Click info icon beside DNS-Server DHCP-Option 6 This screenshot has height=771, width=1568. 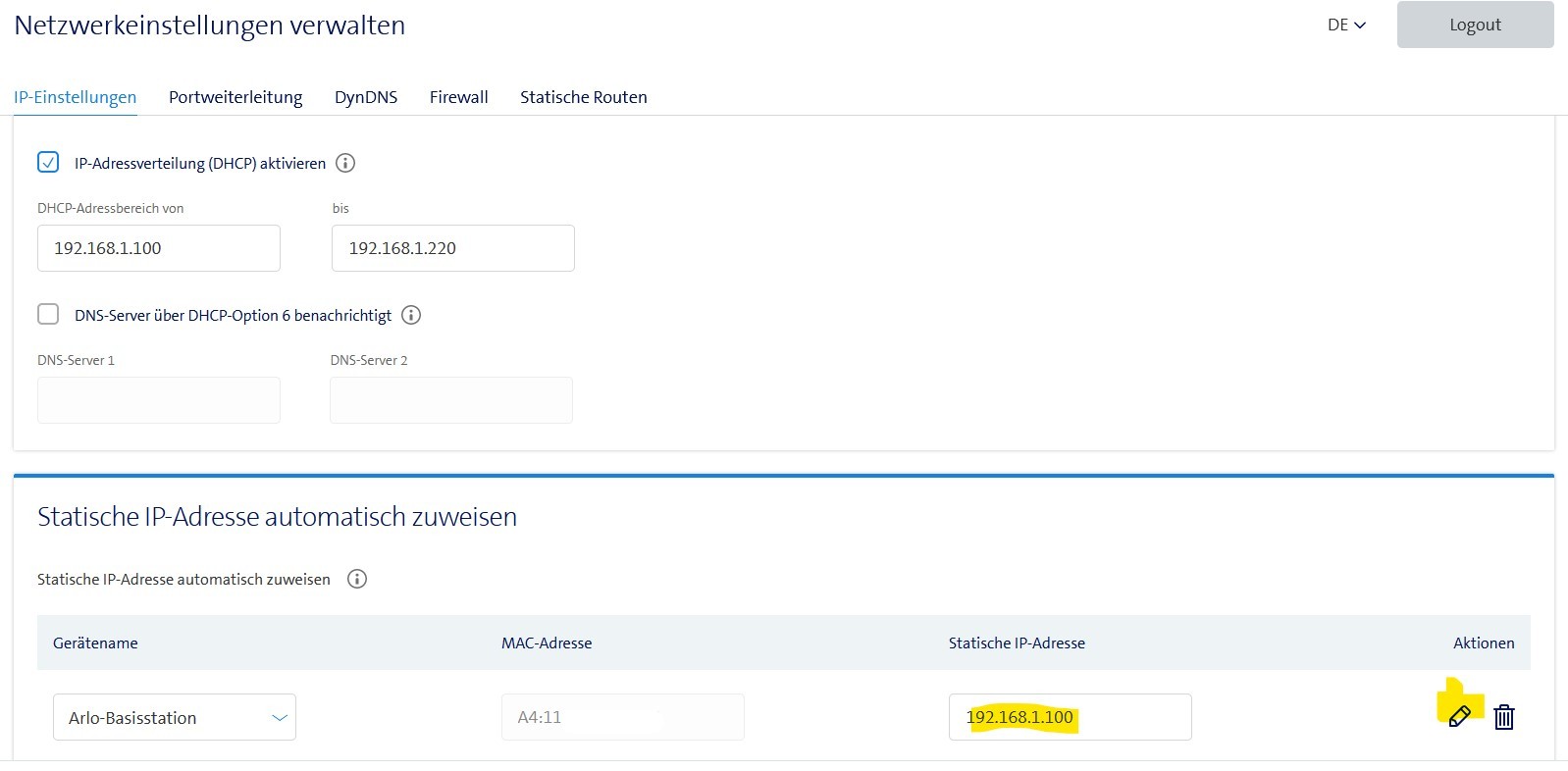click(412, 316)
